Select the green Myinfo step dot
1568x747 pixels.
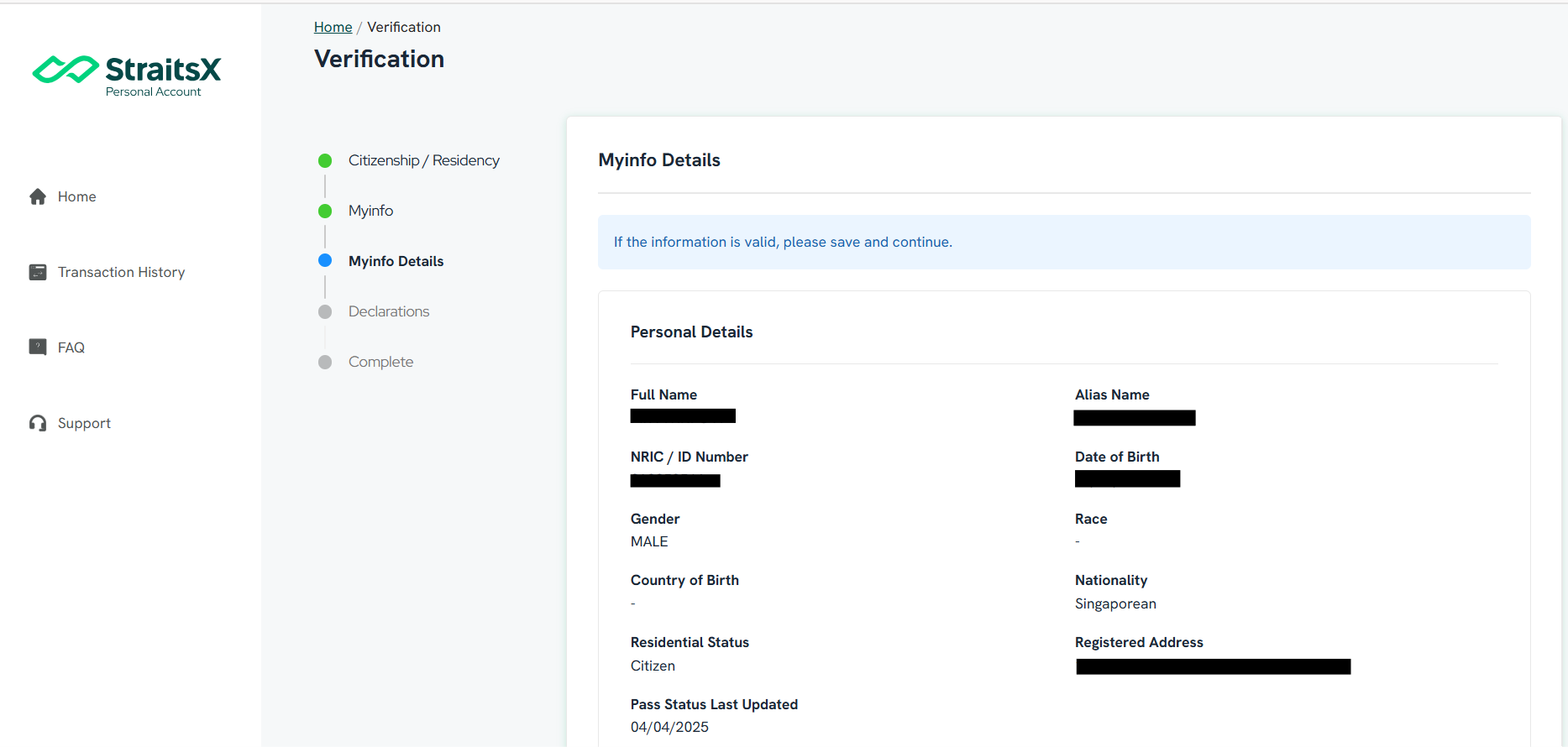pos(325,211)
